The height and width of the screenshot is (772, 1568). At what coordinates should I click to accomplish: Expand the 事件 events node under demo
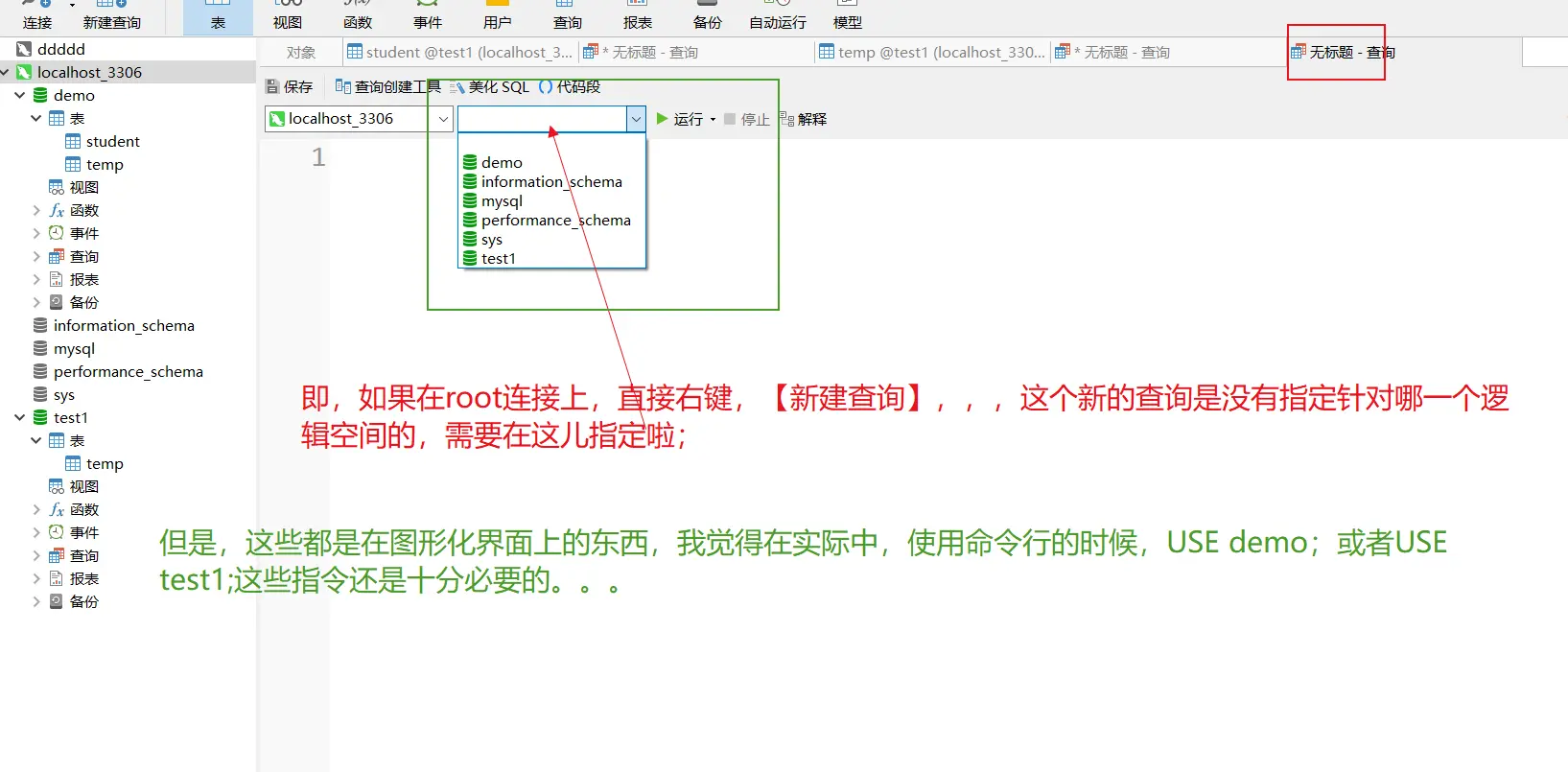pos(36,233)
